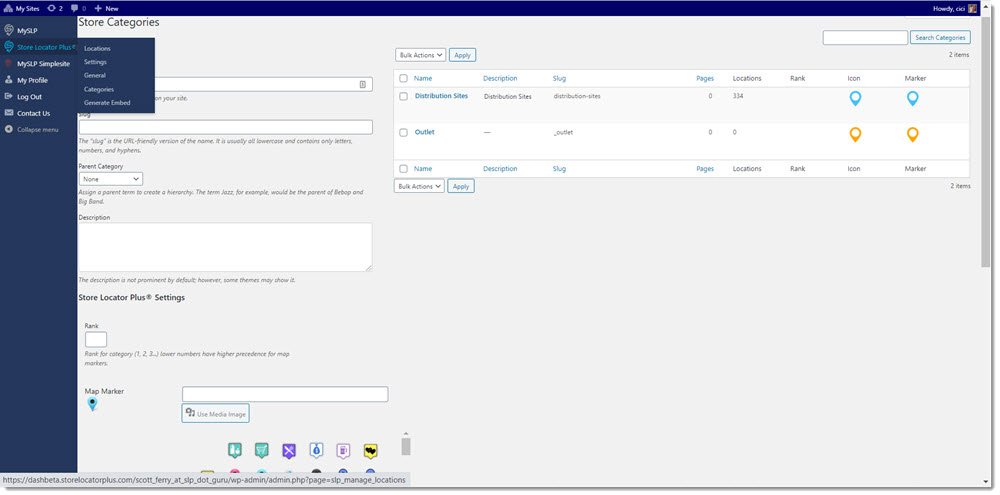The width and height of the screenshot is (1000, 495).
Task: Open the bottom Bulk Actions dropdown
Action: coord(419,186)
